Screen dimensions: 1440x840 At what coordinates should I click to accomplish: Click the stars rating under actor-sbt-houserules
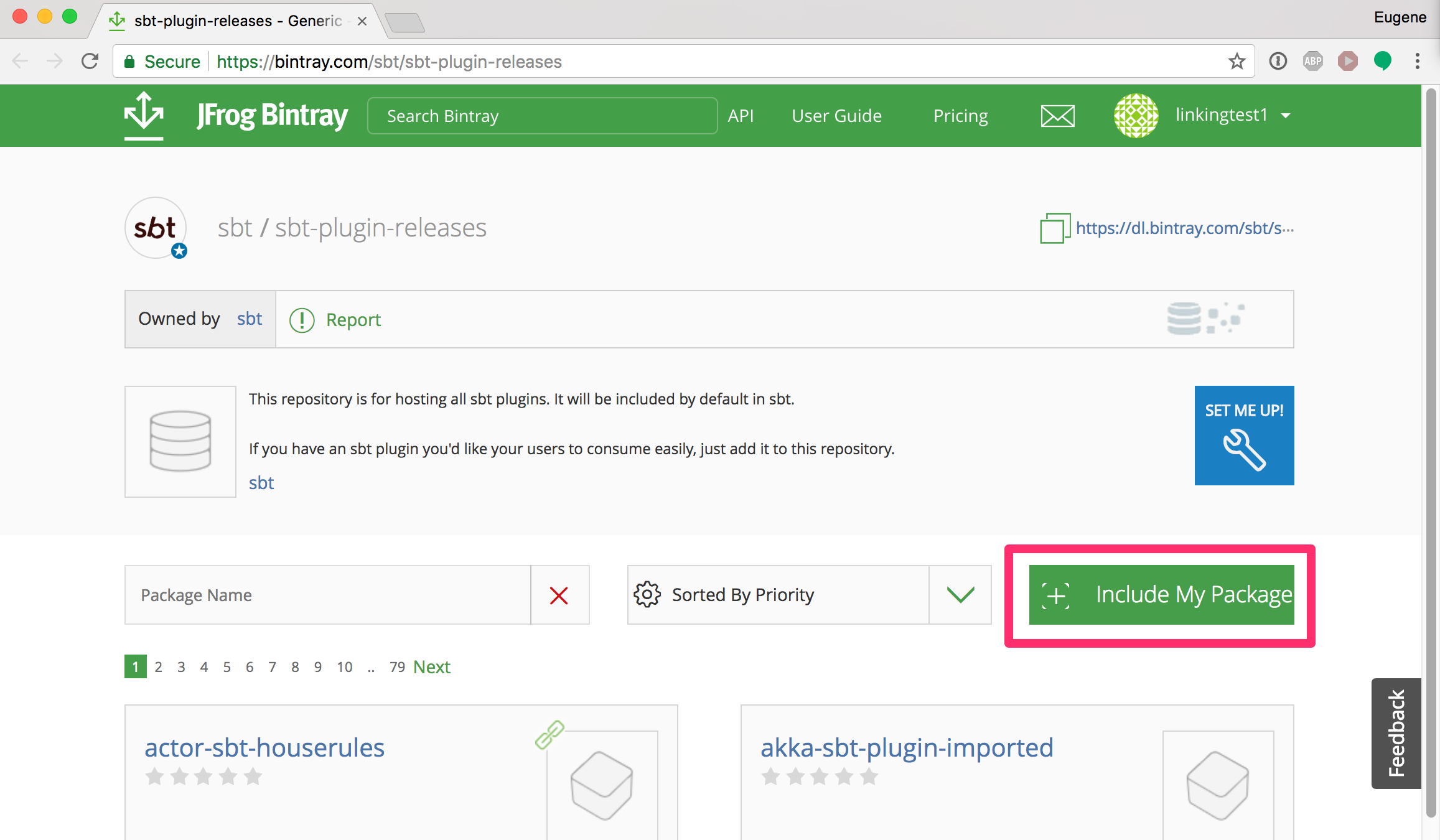203,777
